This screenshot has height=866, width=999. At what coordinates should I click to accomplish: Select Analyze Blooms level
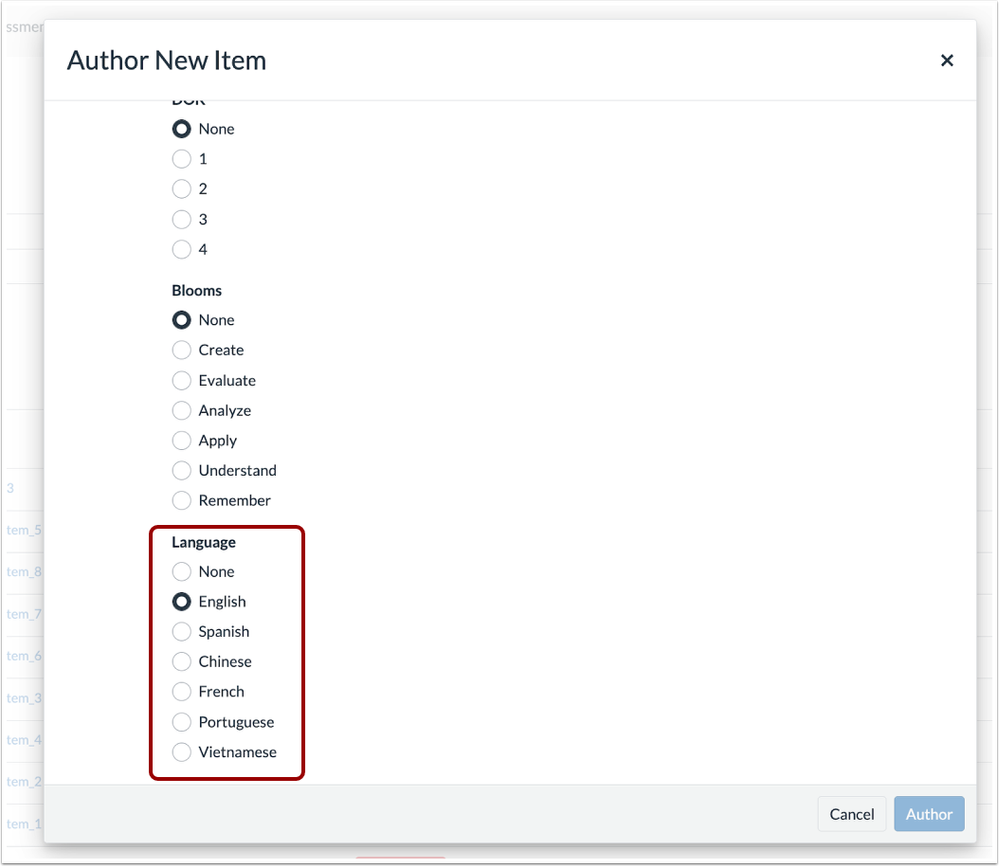[x=182, y=410]
